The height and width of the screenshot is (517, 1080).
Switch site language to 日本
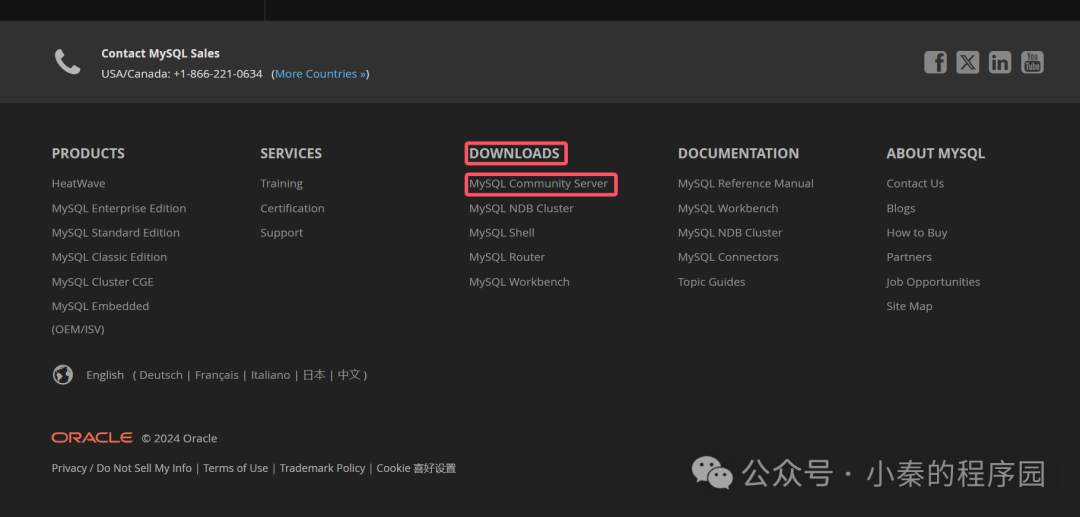313,374
